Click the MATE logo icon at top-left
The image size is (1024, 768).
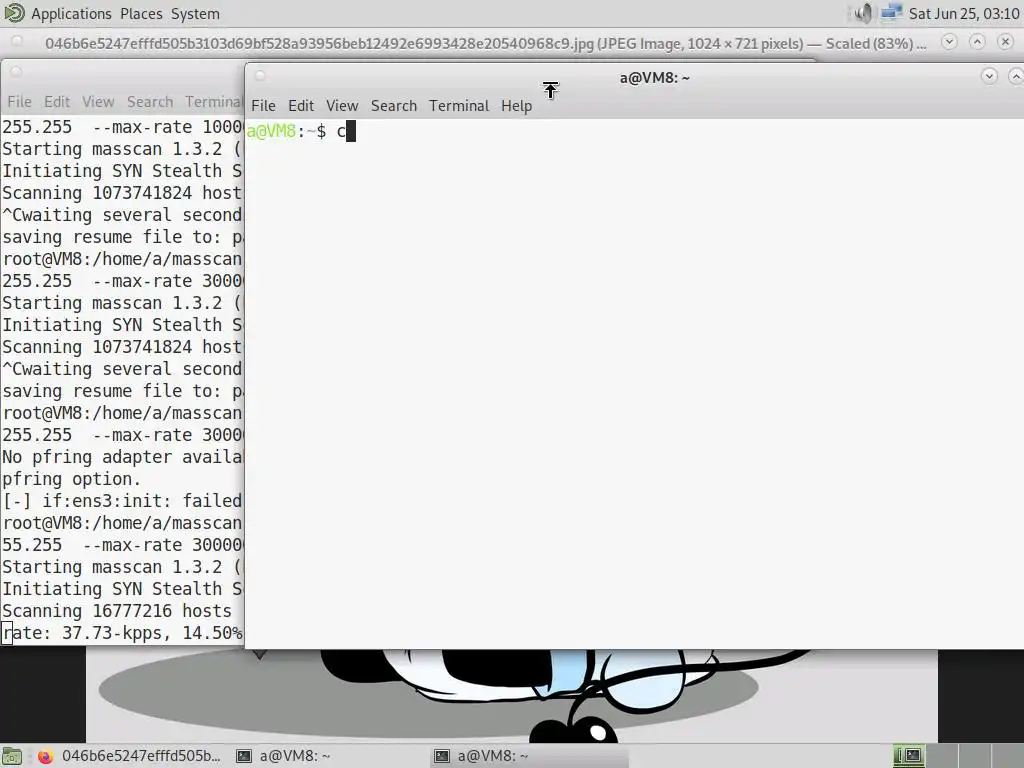(x=14, y=13)
